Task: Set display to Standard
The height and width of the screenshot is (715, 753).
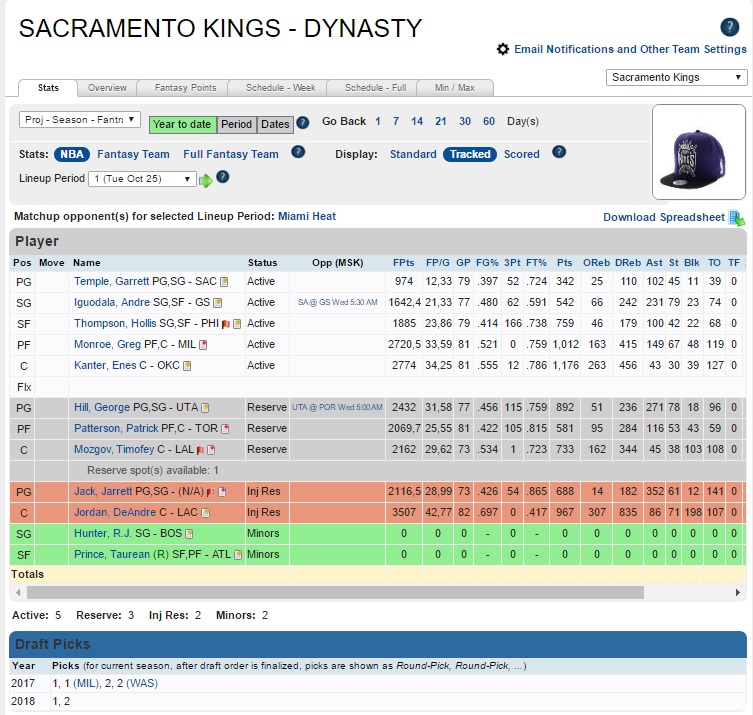Action: coord(413,154)
